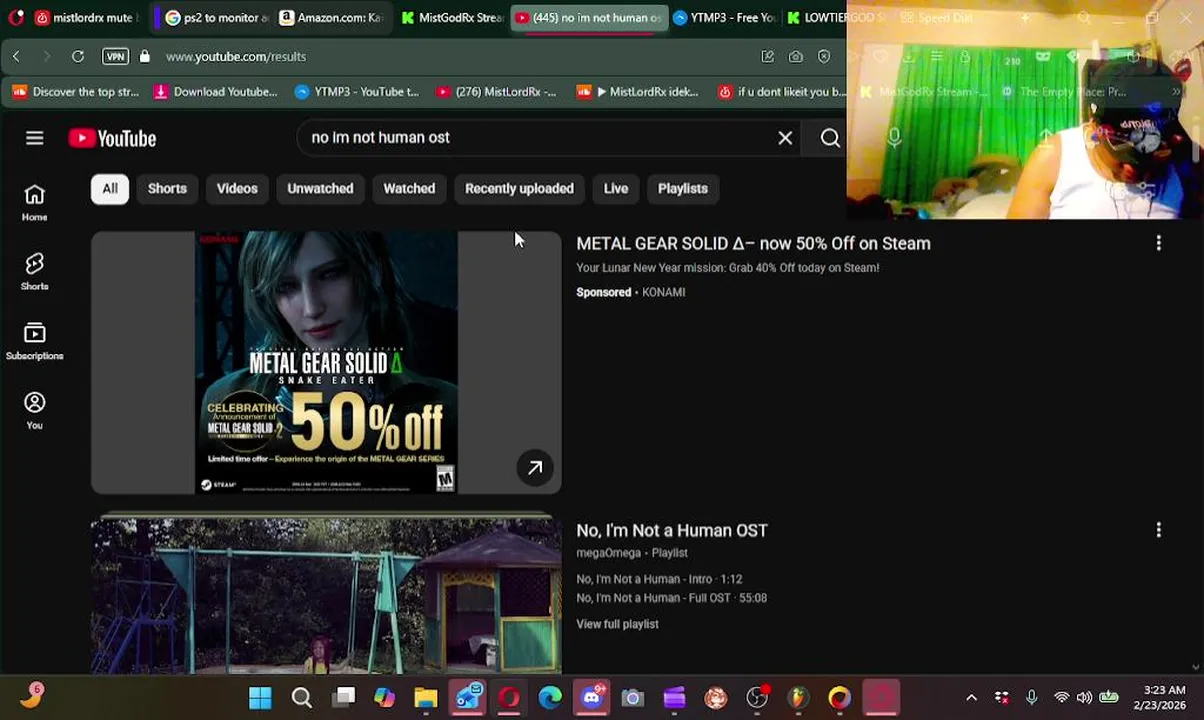The height and width of the screenshot is (720, 1204).
Task: Show site info via the padlock icon
Action: coord(144,56)
